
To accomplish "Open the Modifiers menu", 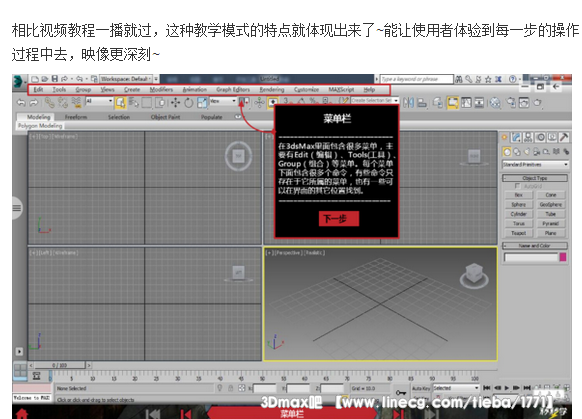I will pos(161,89).
